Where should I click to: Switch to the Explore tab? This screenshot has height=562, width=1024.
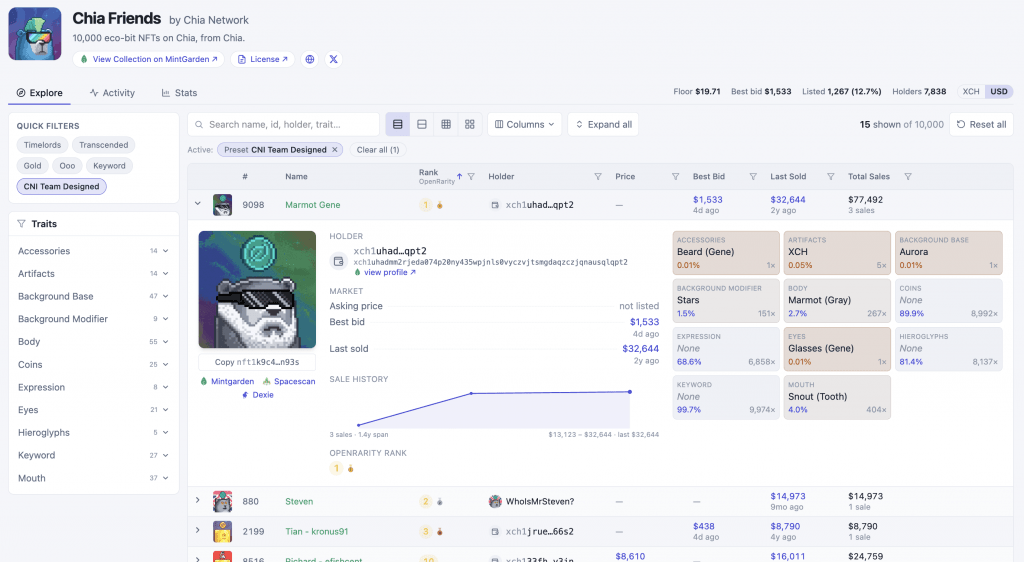pos(39,93)
